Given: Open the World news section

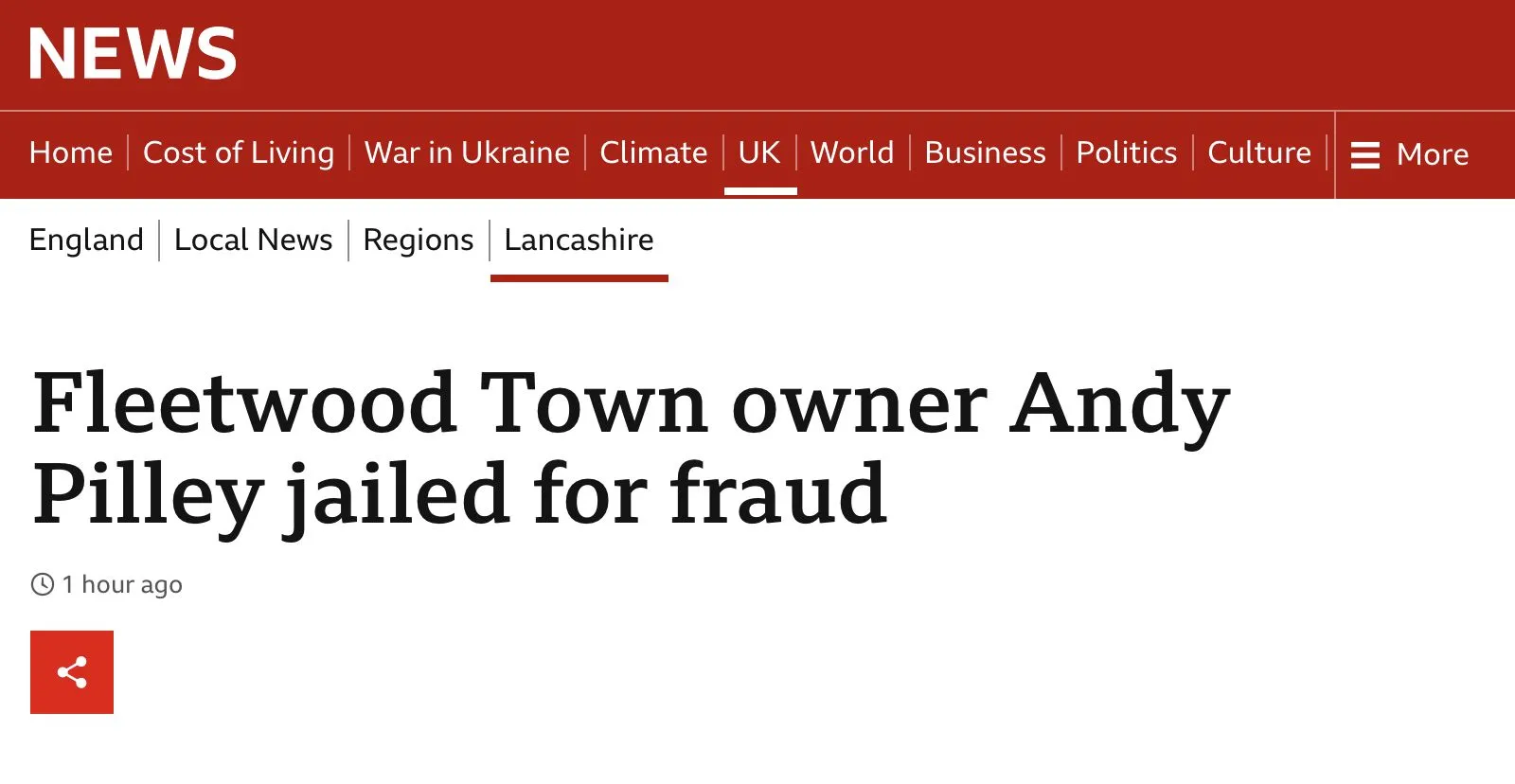Looking at the screenshot, I should (852, 153).
